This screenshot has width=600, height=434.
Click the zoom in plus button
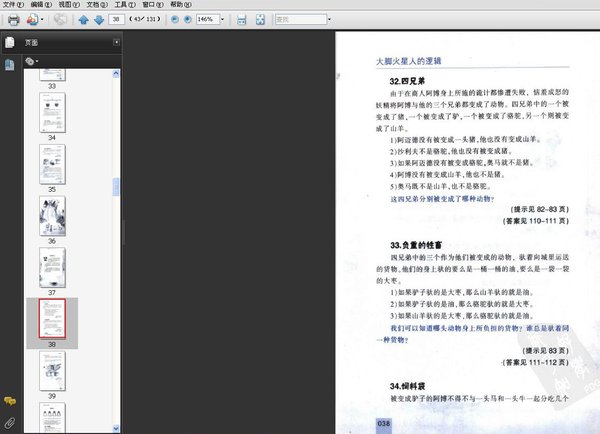(189, 19)
